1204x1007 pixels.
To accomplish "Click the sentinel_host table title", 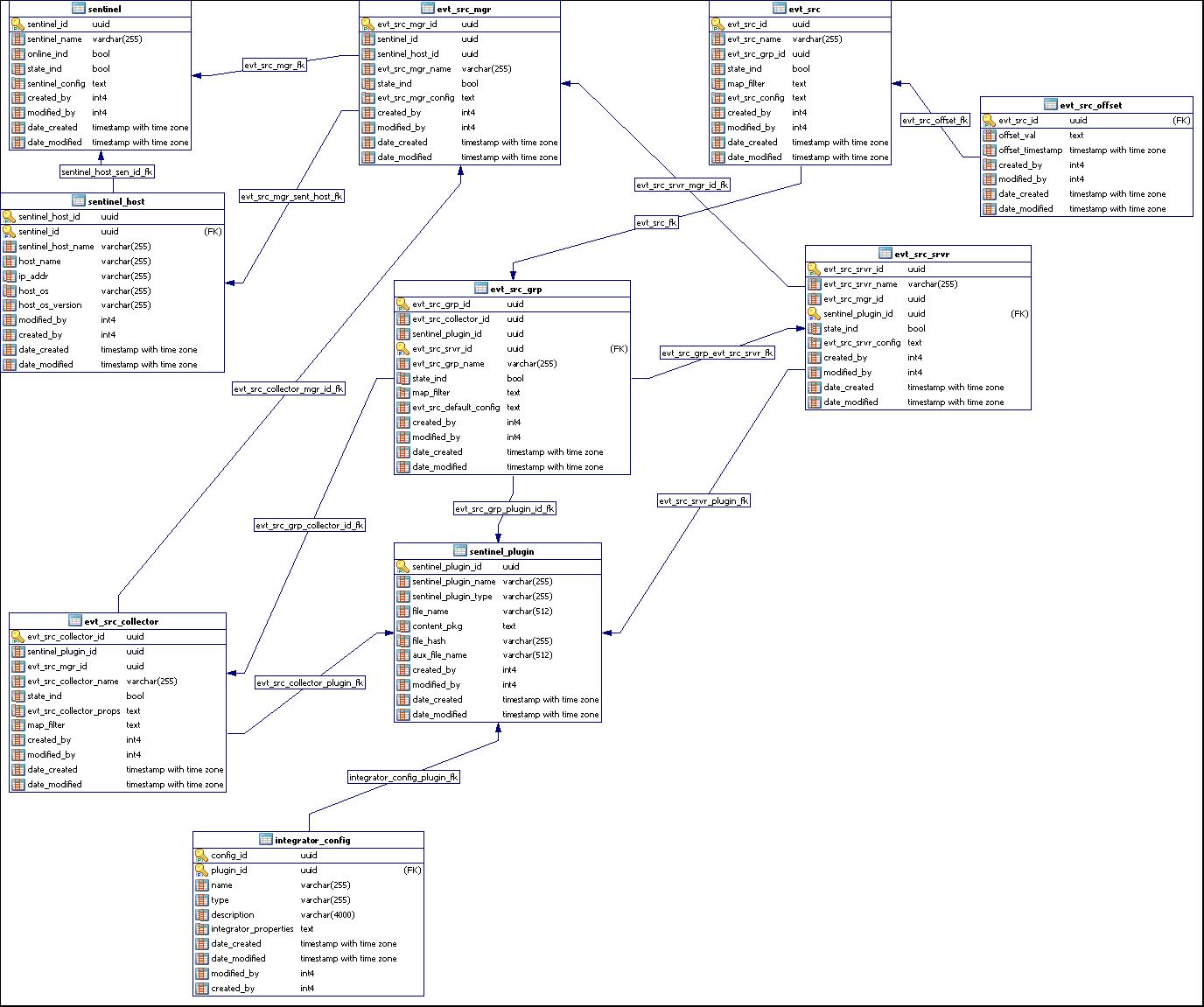I will pyautogui.click(x=116, y=201).
